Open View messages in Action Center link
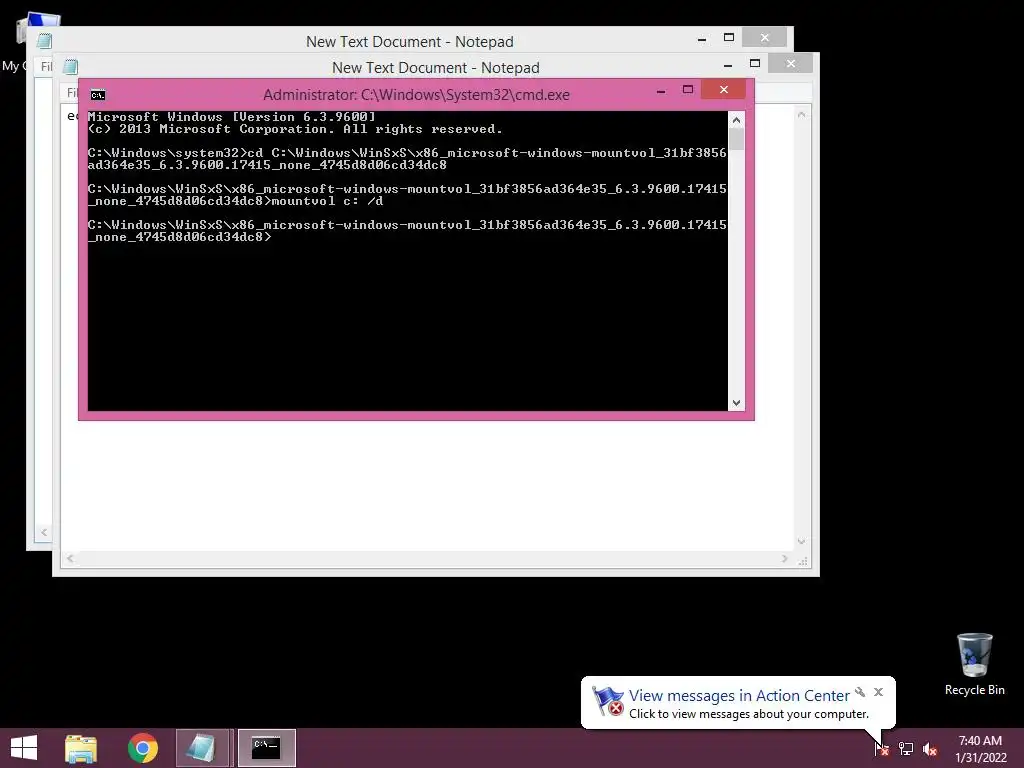1024x768 pixels. [739, 696]
